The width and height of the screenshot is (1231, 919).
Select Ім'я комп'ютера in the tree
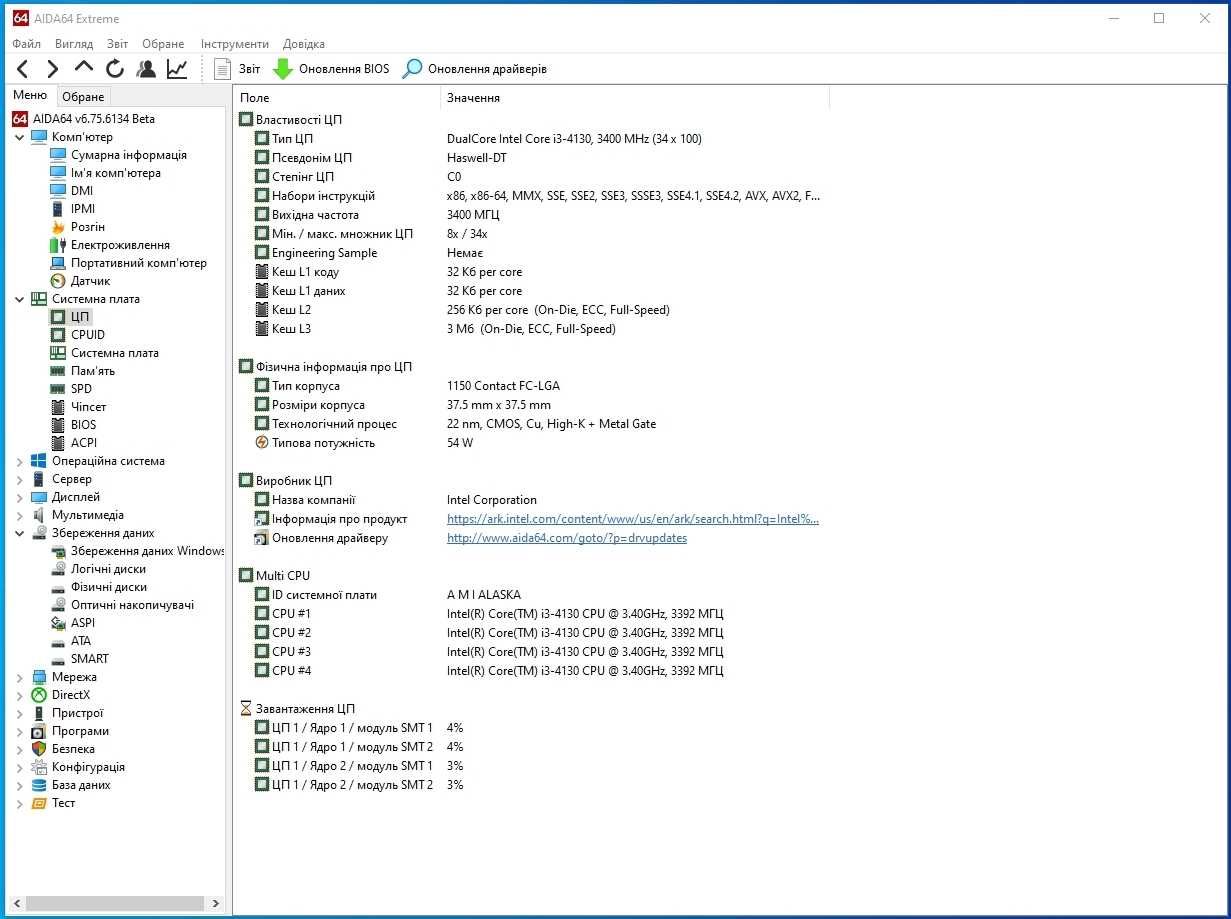(115, 173)
